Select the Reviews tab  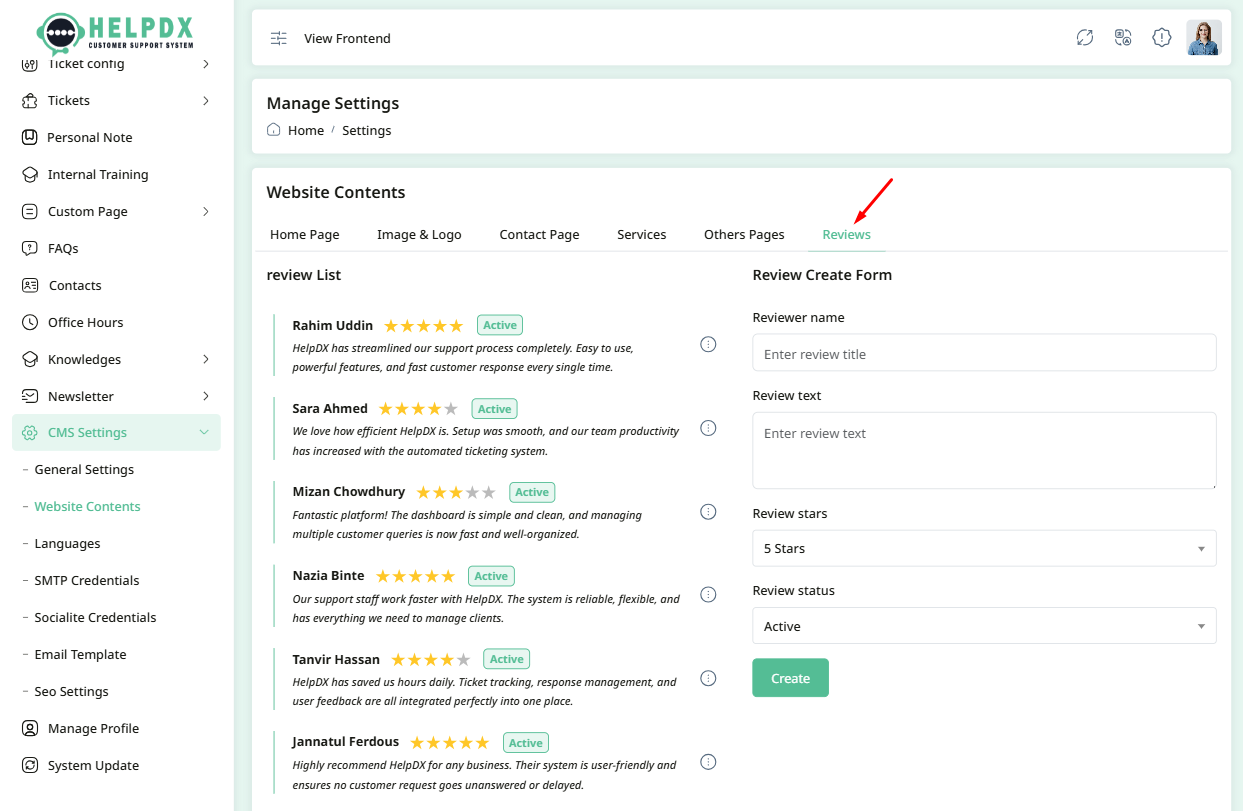coord(846,234)
